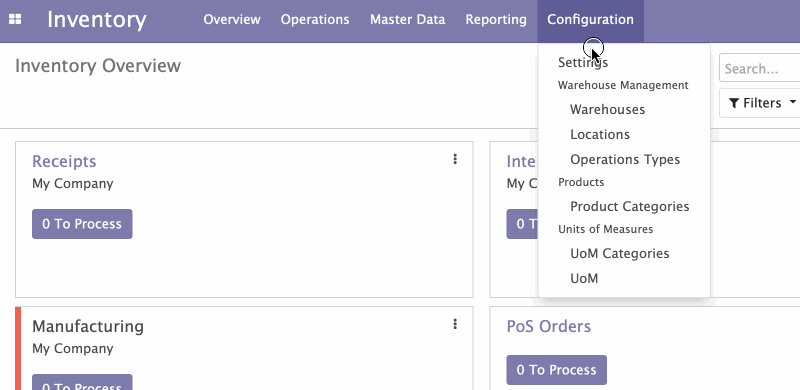The width and height of the screenshot is (800, 390).
Task: Click the Receipts 0 To Process button
Action: [x=82, y=224]
